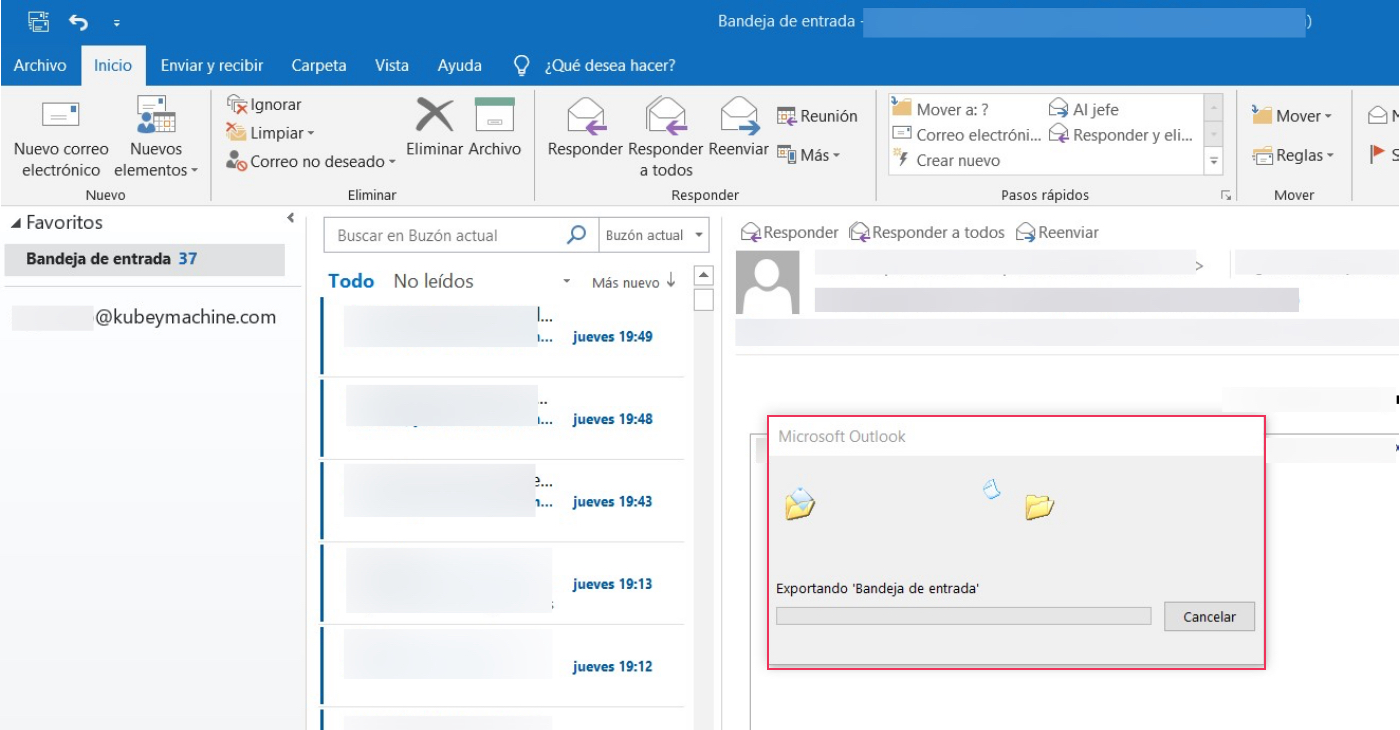Click the Reunión reply button
Screen dimensions: 1400x730
coord(817,116)
